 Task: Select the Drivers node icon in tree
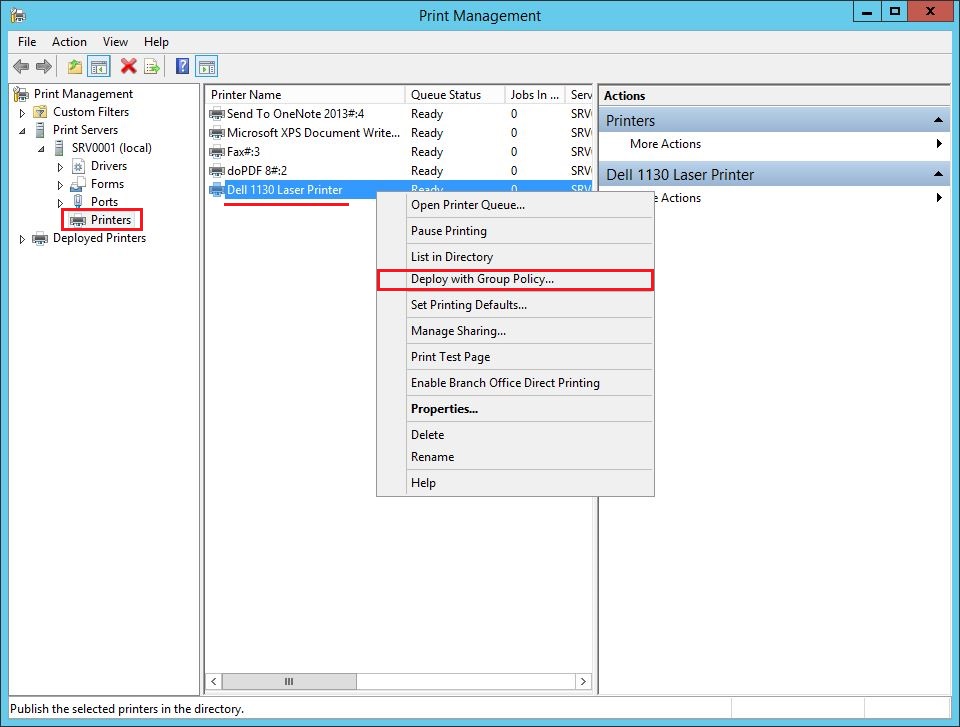click(79, 166)
